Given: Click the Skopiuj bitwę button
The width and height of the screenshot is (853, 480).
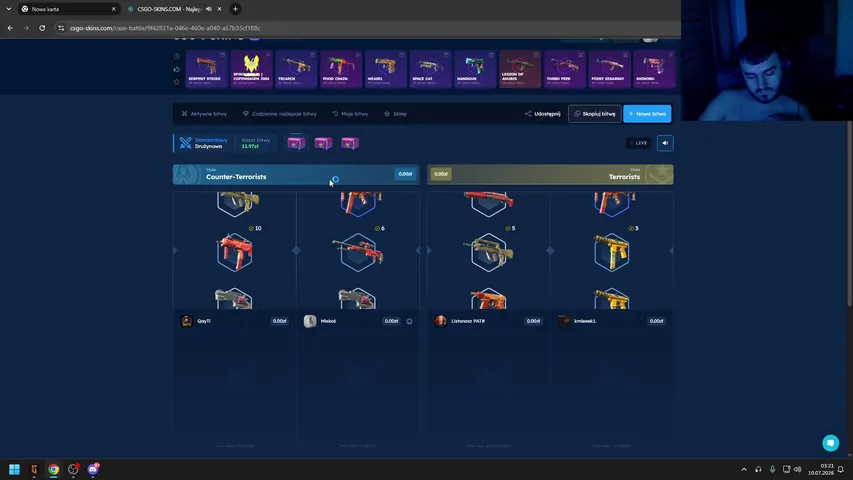Looking at the screenshot, I should pos(595,114).
